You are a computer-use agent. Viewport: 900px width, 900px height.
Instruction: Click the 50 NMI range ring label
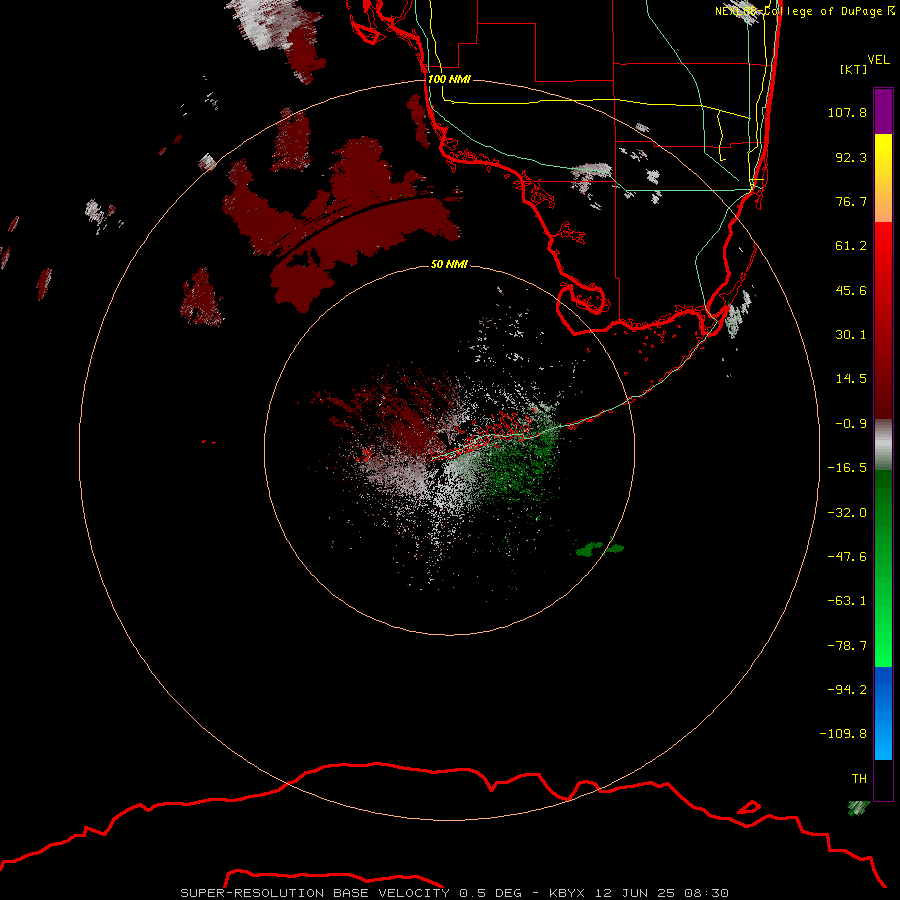449,264
